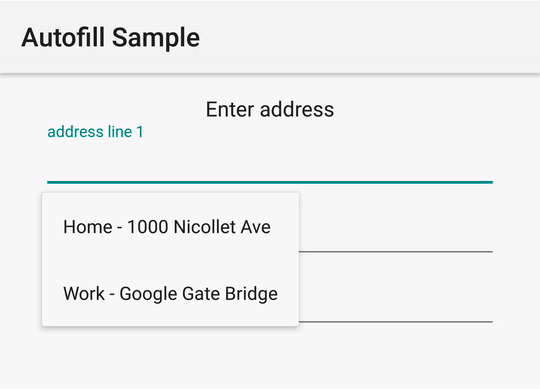Tap the gray underline next to Work entry
Image resolution: width=540 pixels, height=389 pixels.
point(396,322)
